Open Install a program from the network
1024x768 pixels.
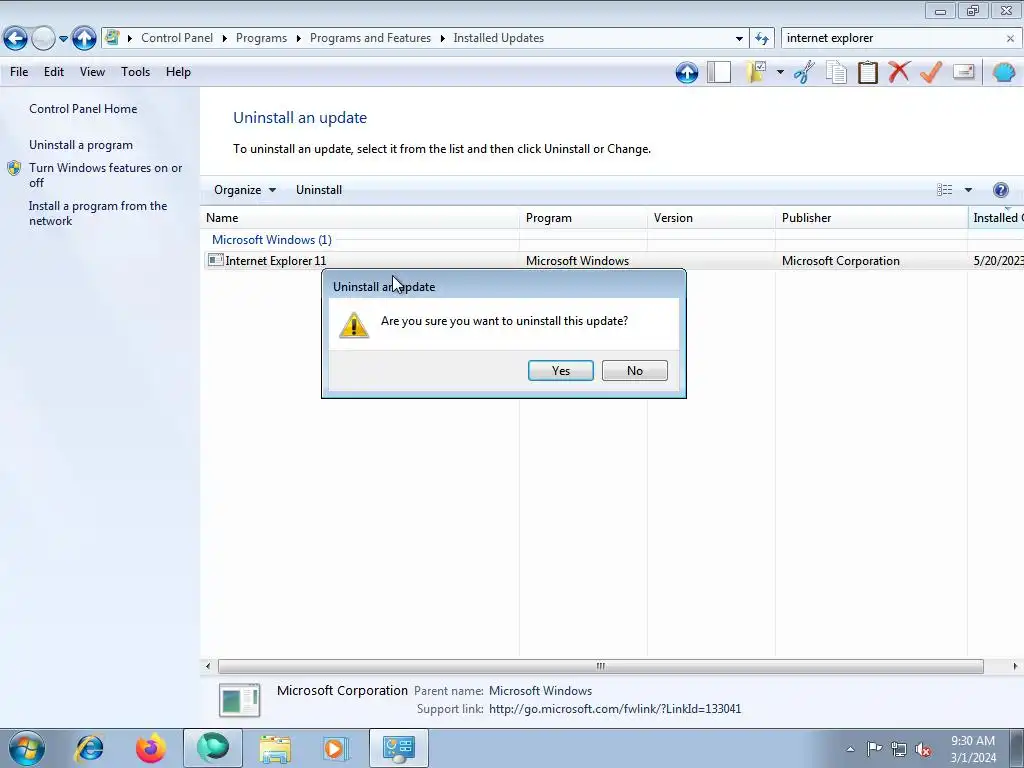pos(98,214)
